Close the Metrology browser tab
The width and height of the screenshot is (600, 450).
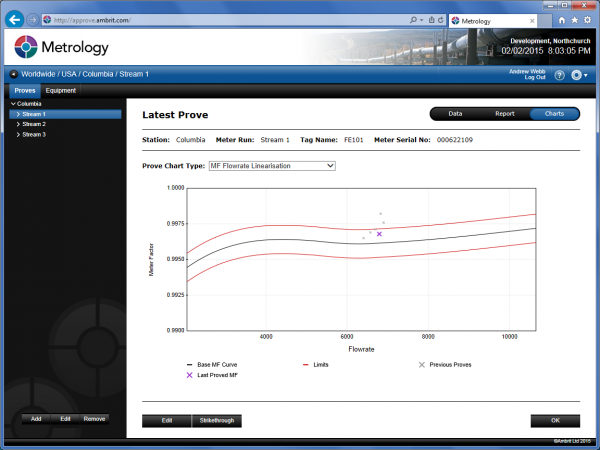pyautogui.click(x=532, y=21)
